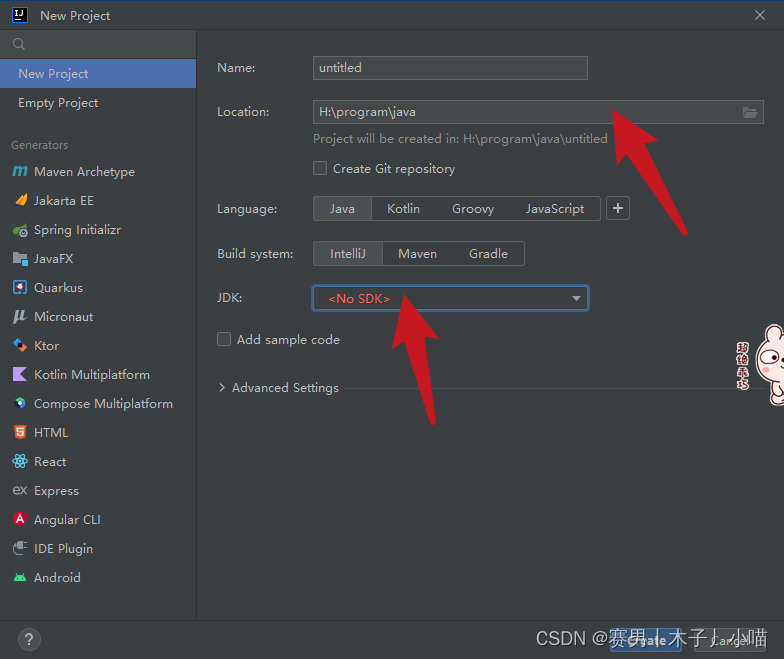Click into the Name field containing untitled
This screenshot has height=659, width=784.
[x=450, y=68]
